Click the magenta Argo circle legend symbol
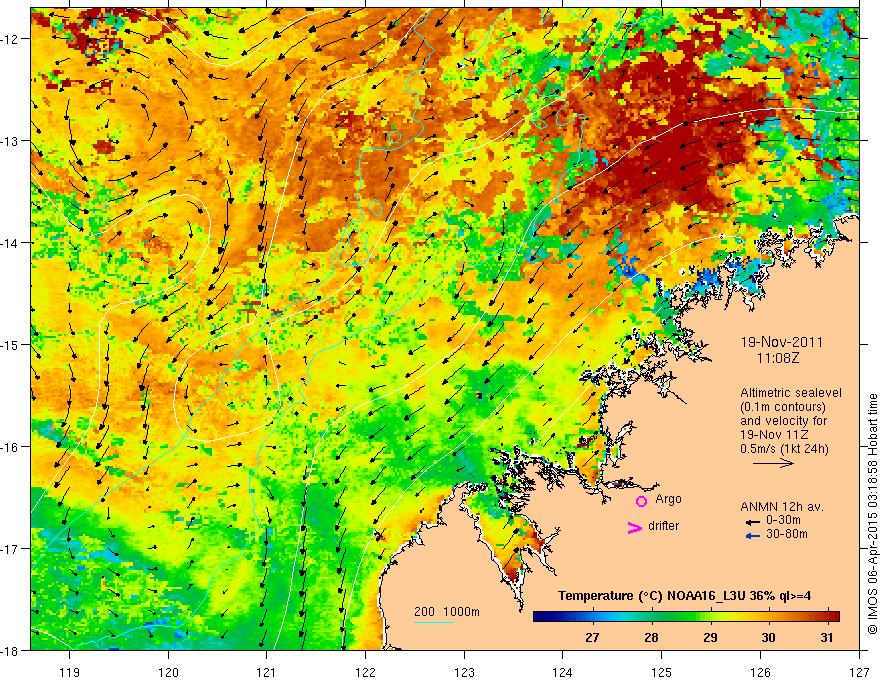 click(641, 501)
